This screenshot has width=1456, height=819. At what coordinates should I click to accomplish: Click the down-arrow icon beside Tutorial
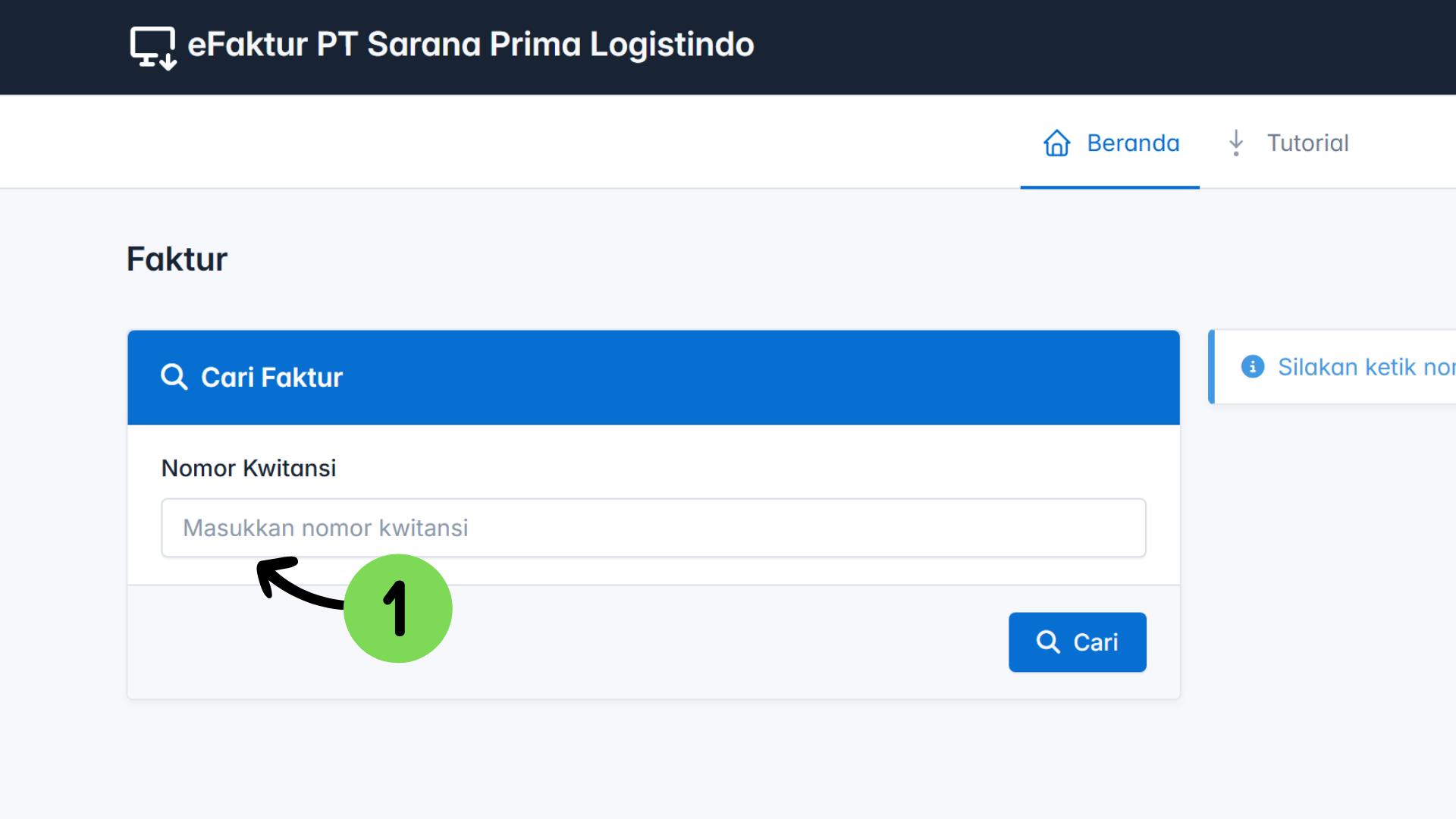pos(1236,143)
